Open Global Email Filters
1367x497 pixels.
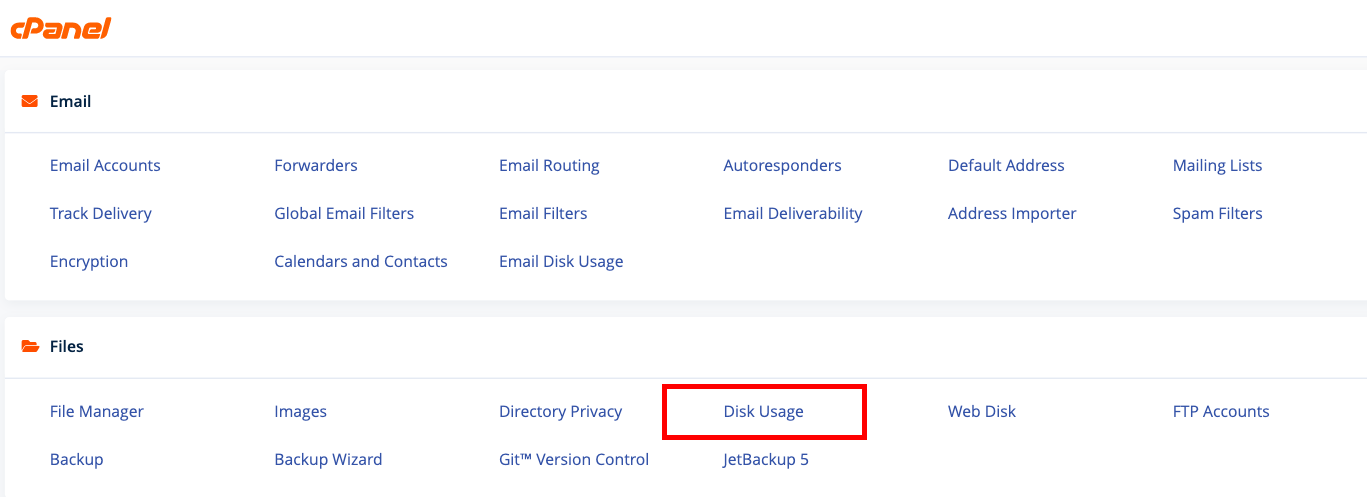(344, 213)
